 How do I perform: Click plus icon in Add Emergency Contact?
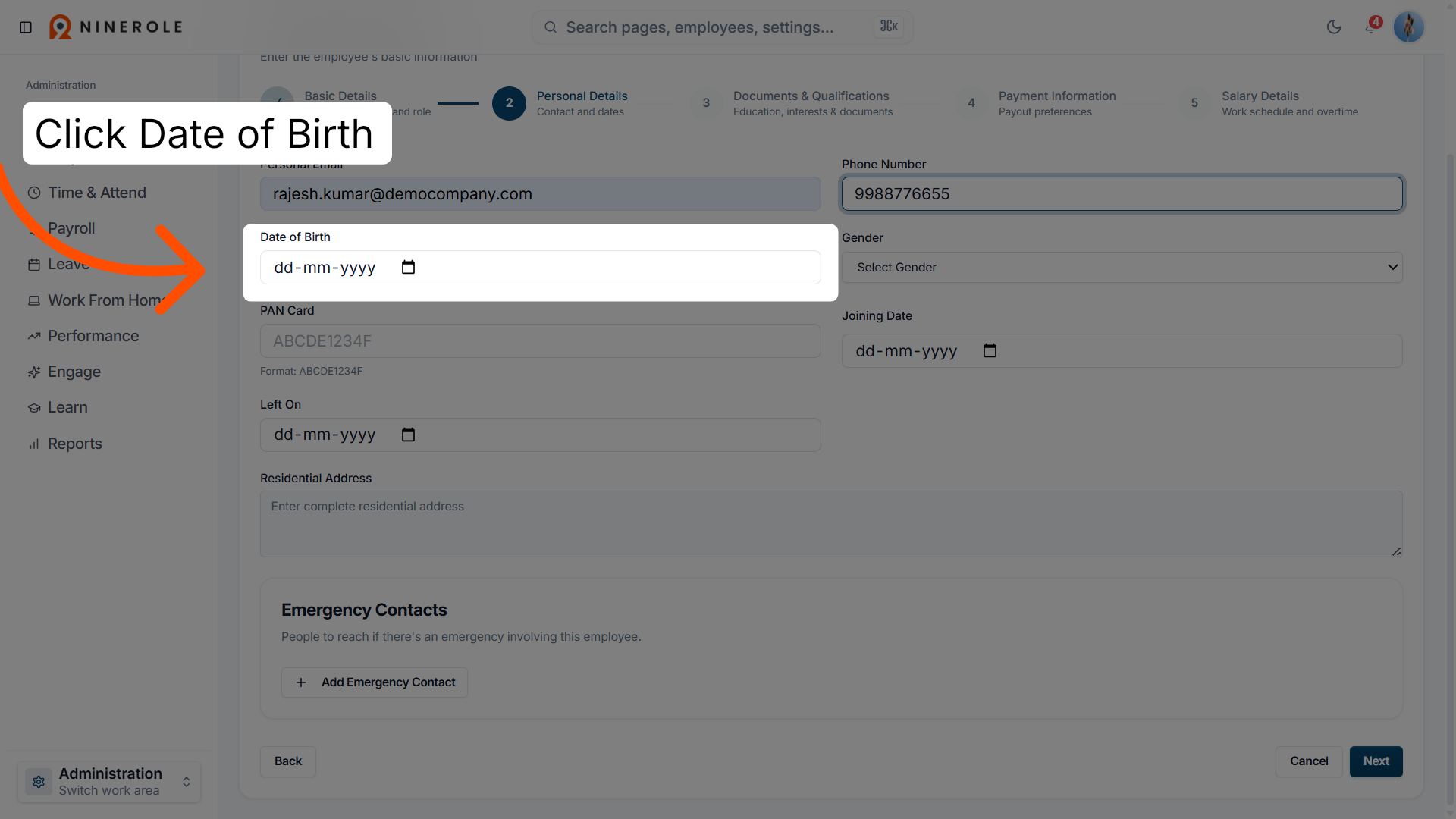(301, 682)
